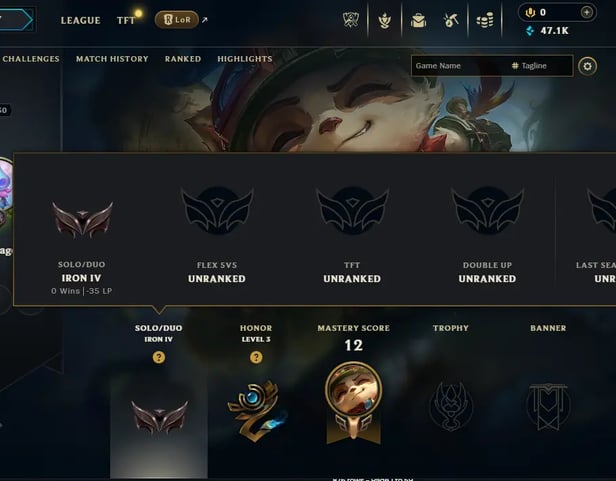Click the plus button to purchase RP
Screen dimensions: 616x481
tap(587, 13)
